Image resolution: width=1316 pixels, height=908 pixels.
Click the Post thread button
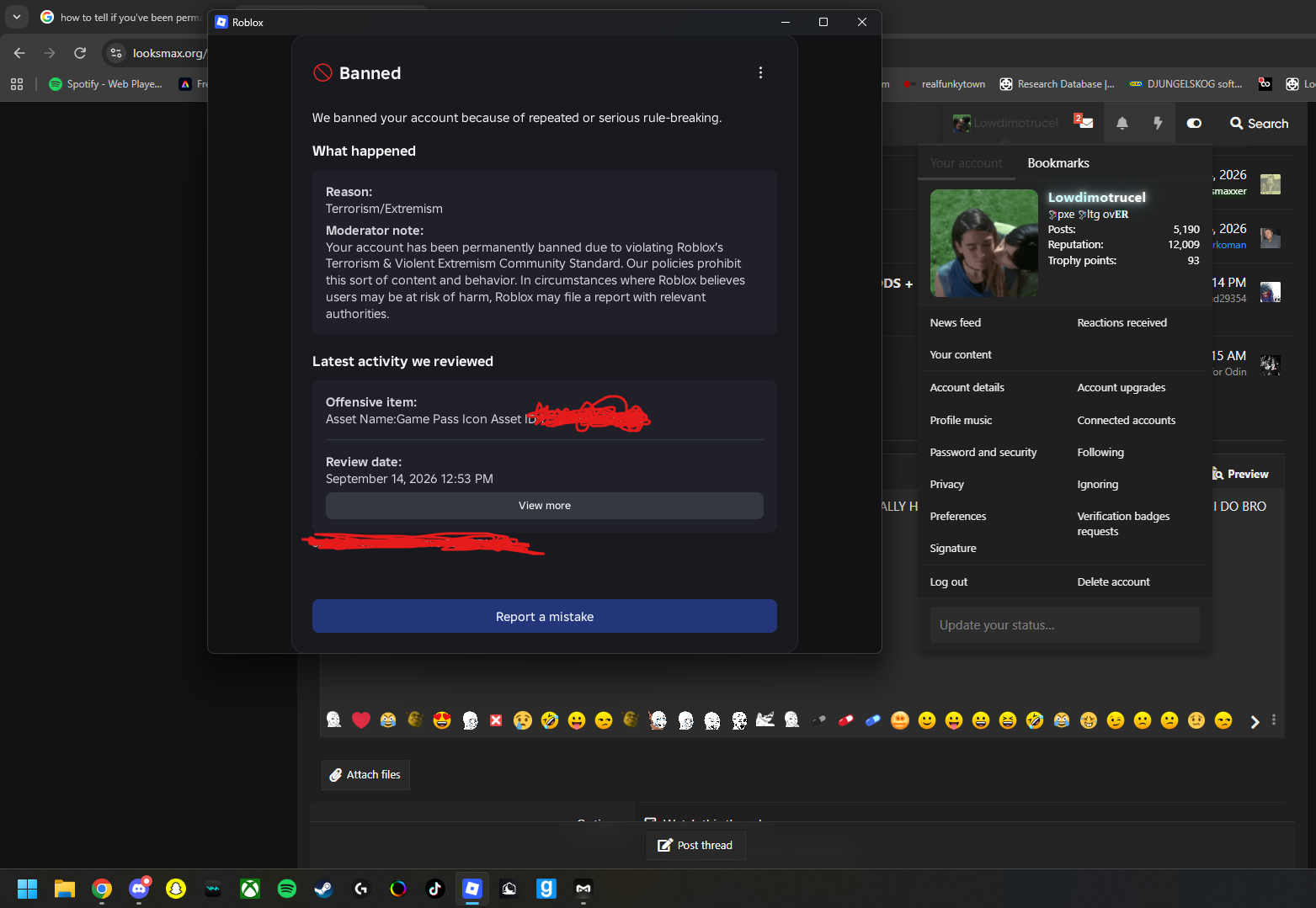pos(695,845)
